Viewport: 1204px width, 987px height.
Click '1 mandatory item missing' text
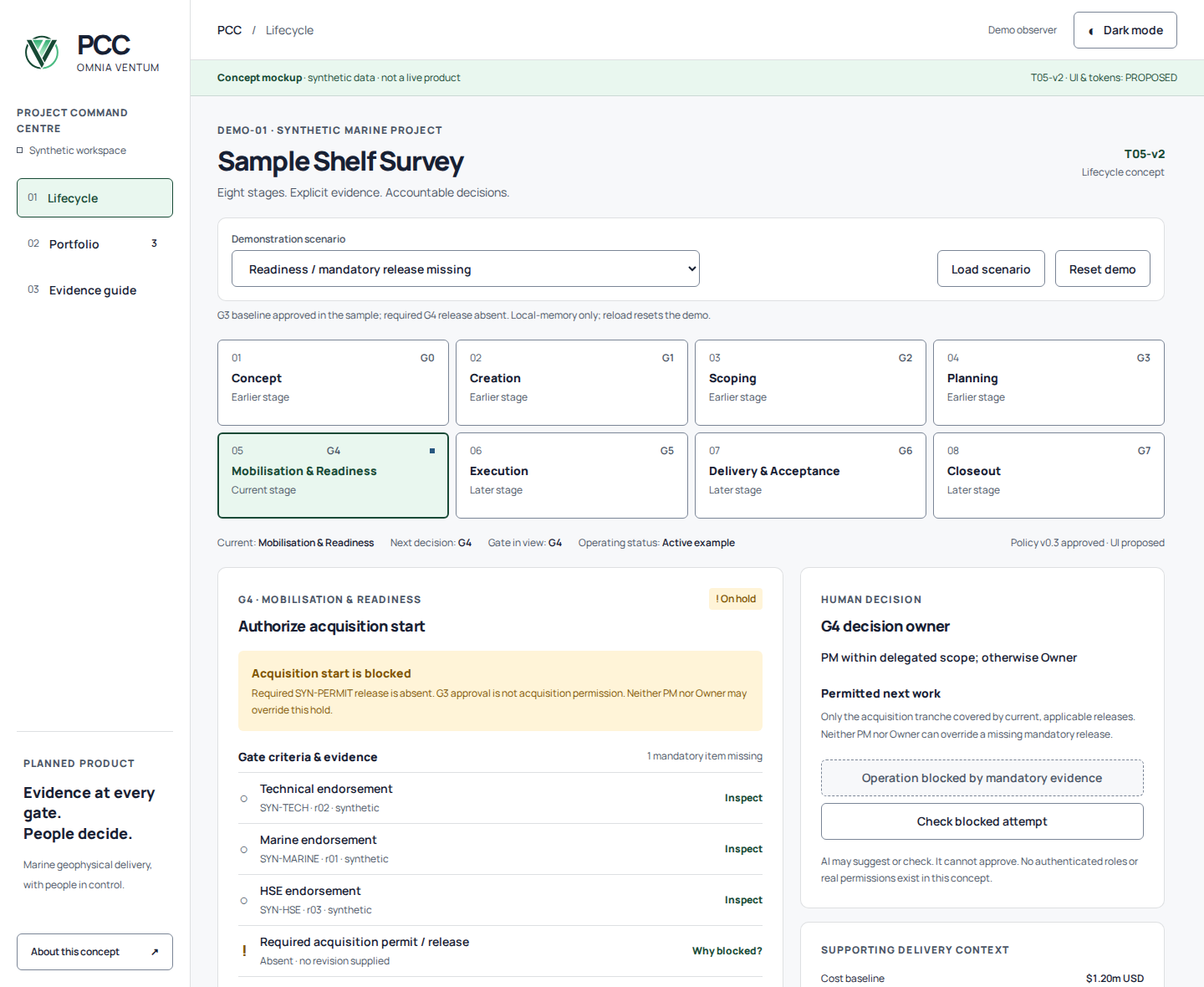click(704, 756)
